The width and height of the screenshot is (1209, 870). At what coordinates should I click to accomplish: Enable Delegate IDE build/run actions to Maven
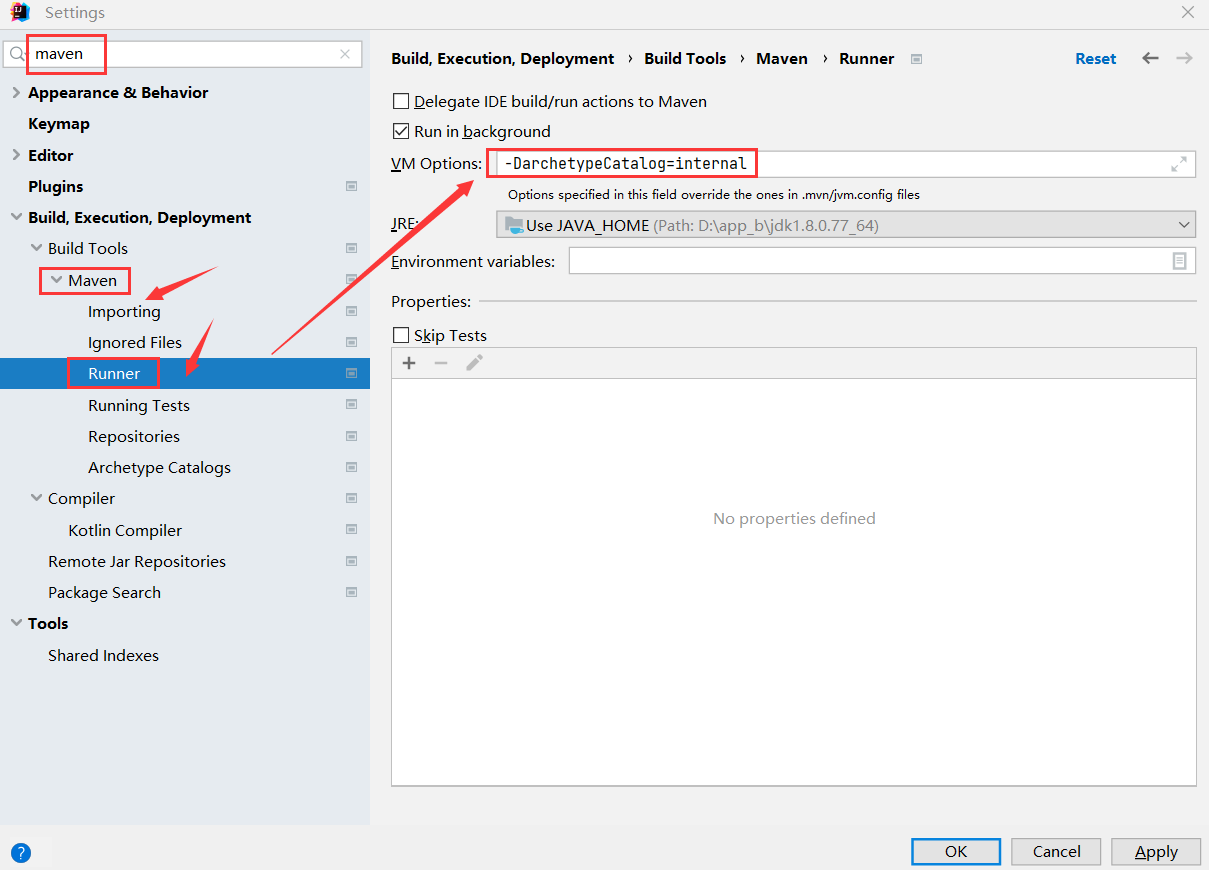pos(401,101)
